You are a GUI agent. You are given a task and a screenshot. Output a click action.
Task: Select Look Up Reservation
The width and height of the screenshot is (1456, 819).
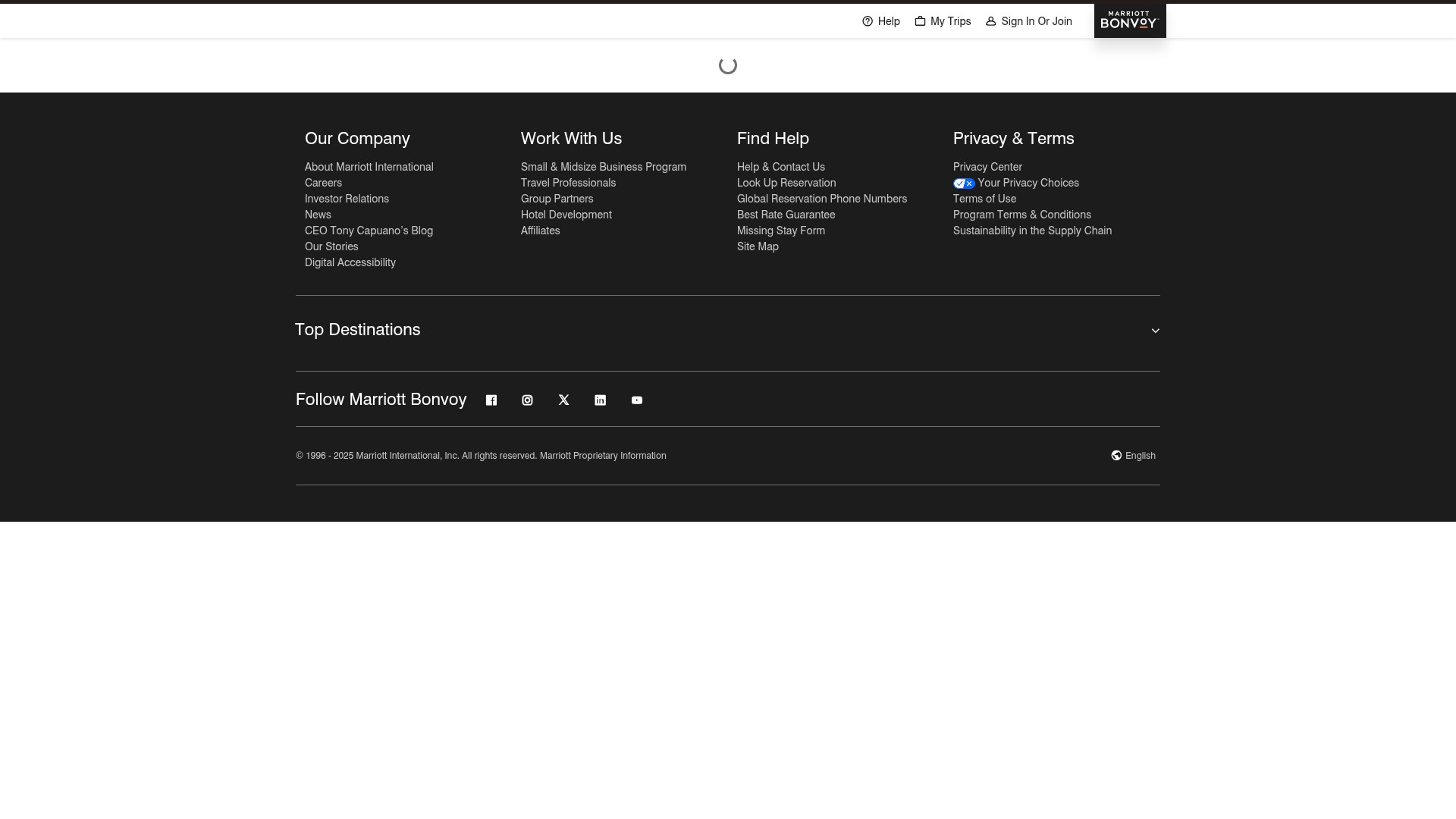[x=786, y=183]
